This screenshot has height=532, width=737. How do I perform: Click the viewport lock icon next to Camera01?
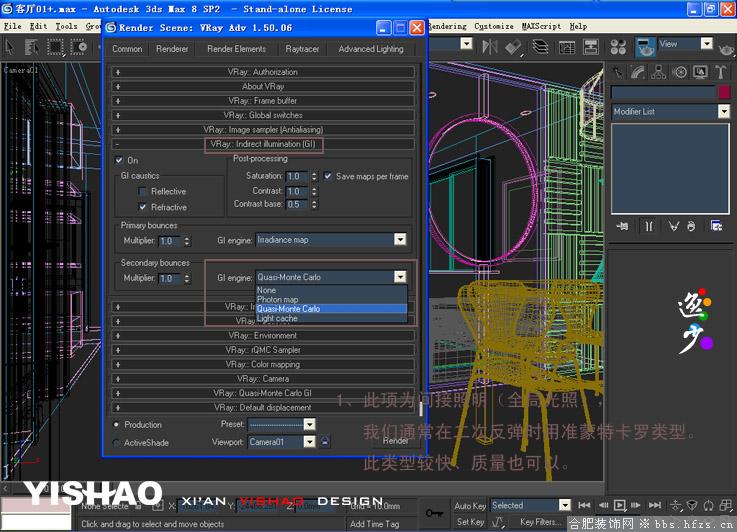point(324,441)
